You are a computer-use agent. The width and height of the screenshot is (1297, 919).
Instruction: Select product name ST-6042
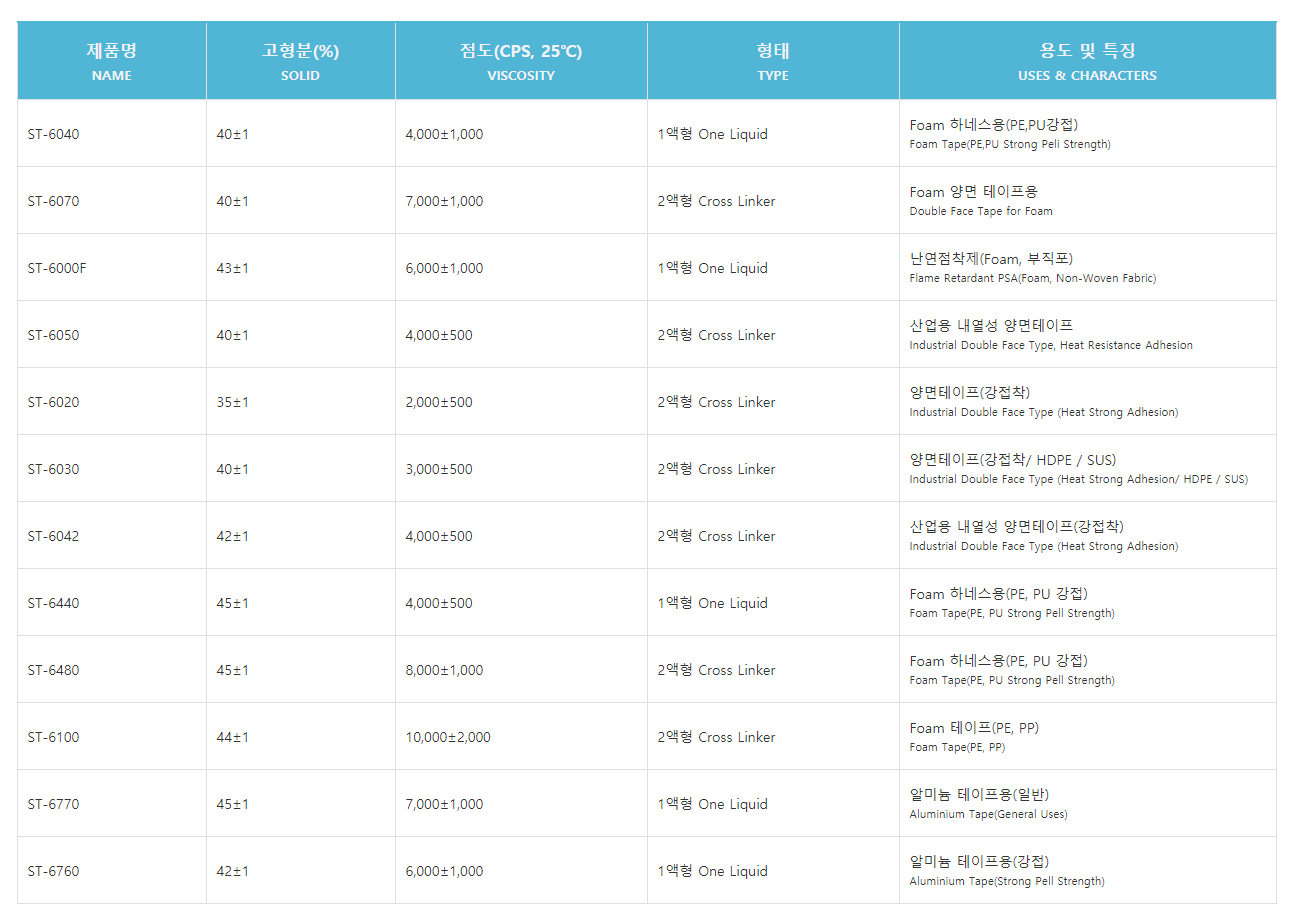pyautogui.click(x=53, y=536)
